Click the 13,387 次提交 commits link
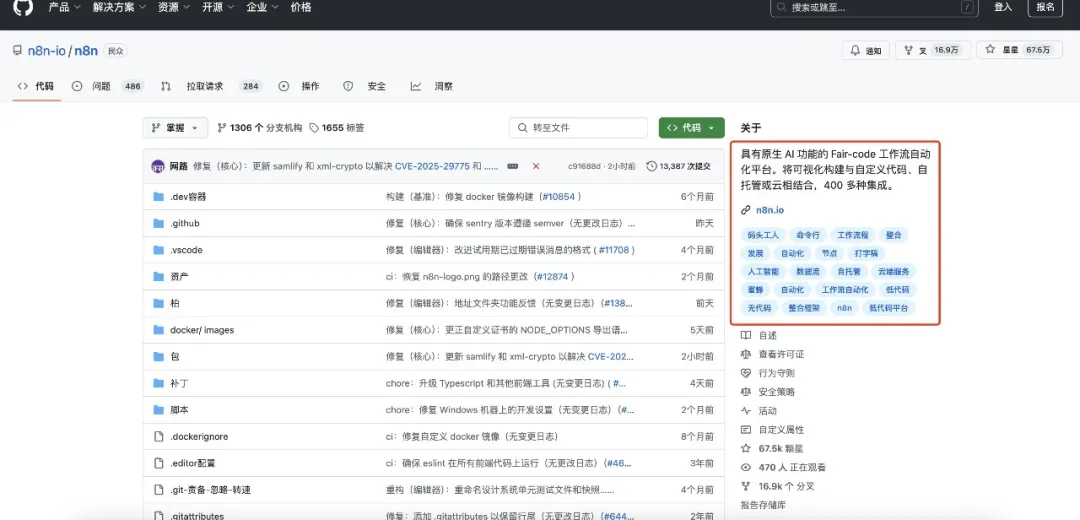 pyautogui.click(x=678, y=166)
